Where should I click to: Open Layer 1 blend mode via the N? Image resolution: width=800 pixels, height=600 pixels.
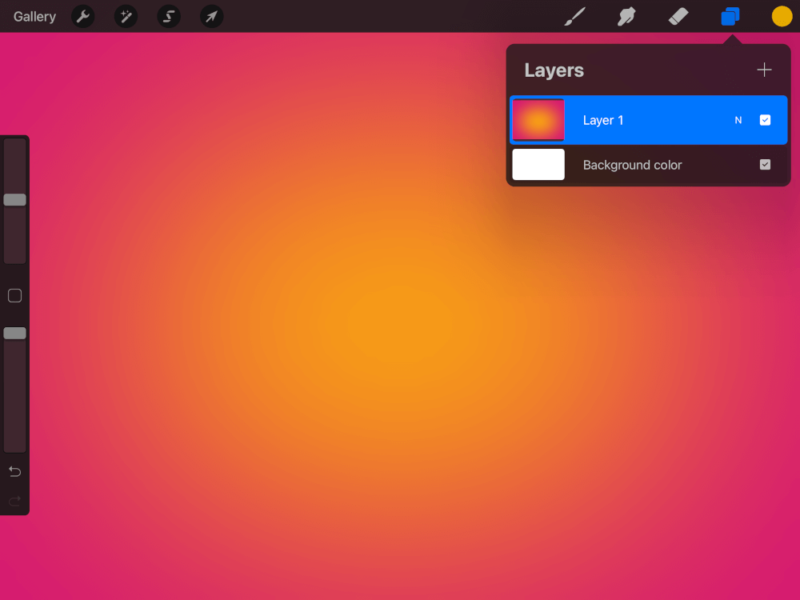click(x=738, y=119)
